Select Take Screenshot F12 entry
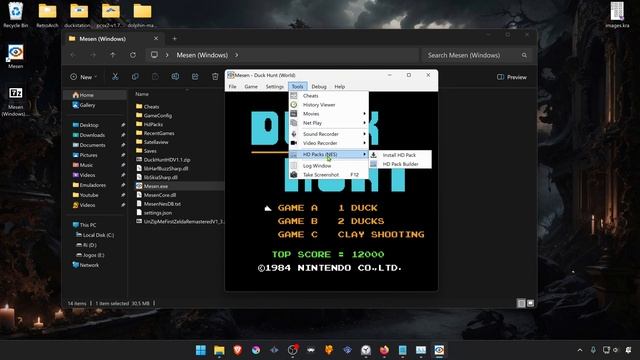The image size is (640, 360). coord(329,175)
